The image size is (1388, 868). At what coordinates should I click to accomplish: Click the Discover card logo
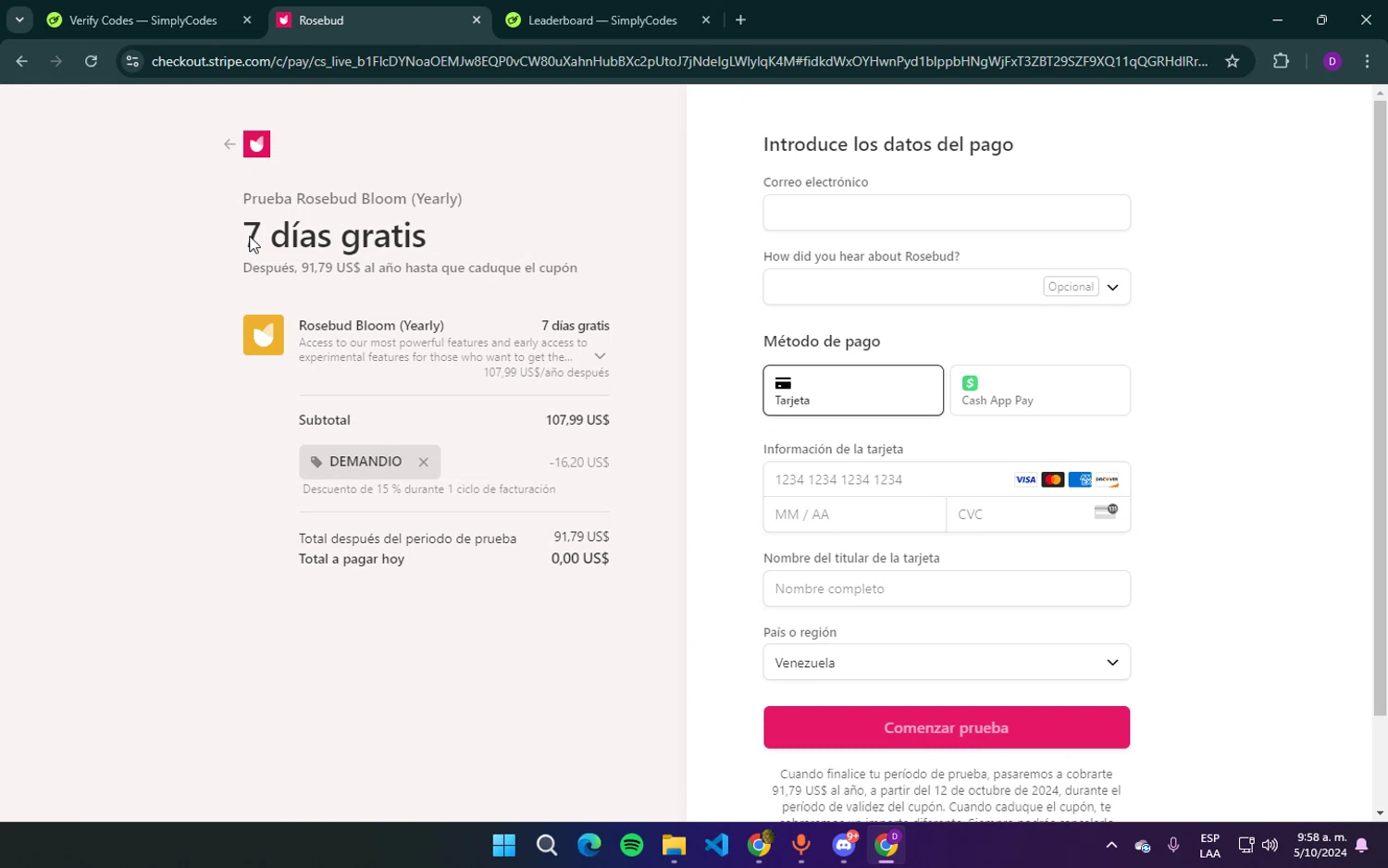1107,479
